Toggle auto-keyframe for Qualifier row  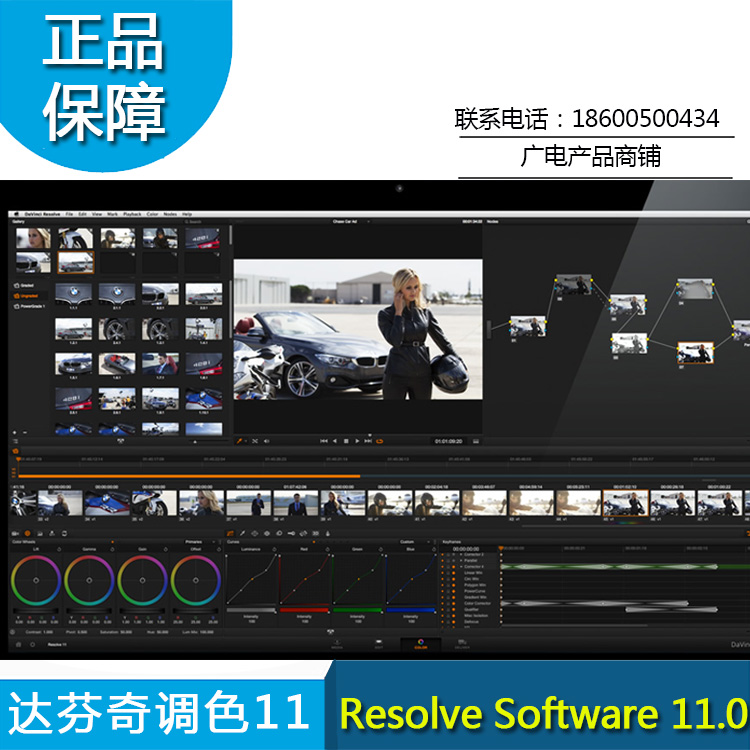(x=453, y=609)
